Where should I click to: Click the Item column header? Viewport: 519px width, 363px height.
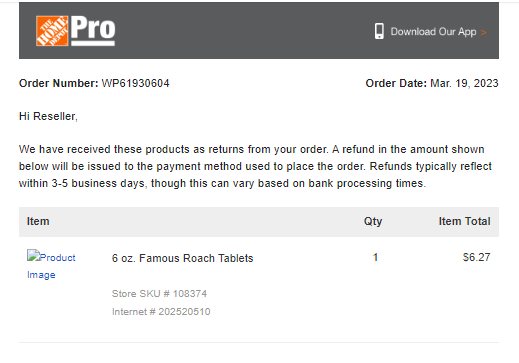tap(38, 221)
